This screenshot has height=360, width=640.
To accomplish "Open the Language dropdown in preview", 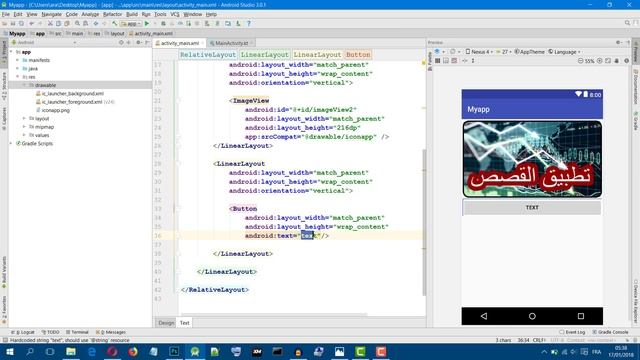I will (564, 52).
